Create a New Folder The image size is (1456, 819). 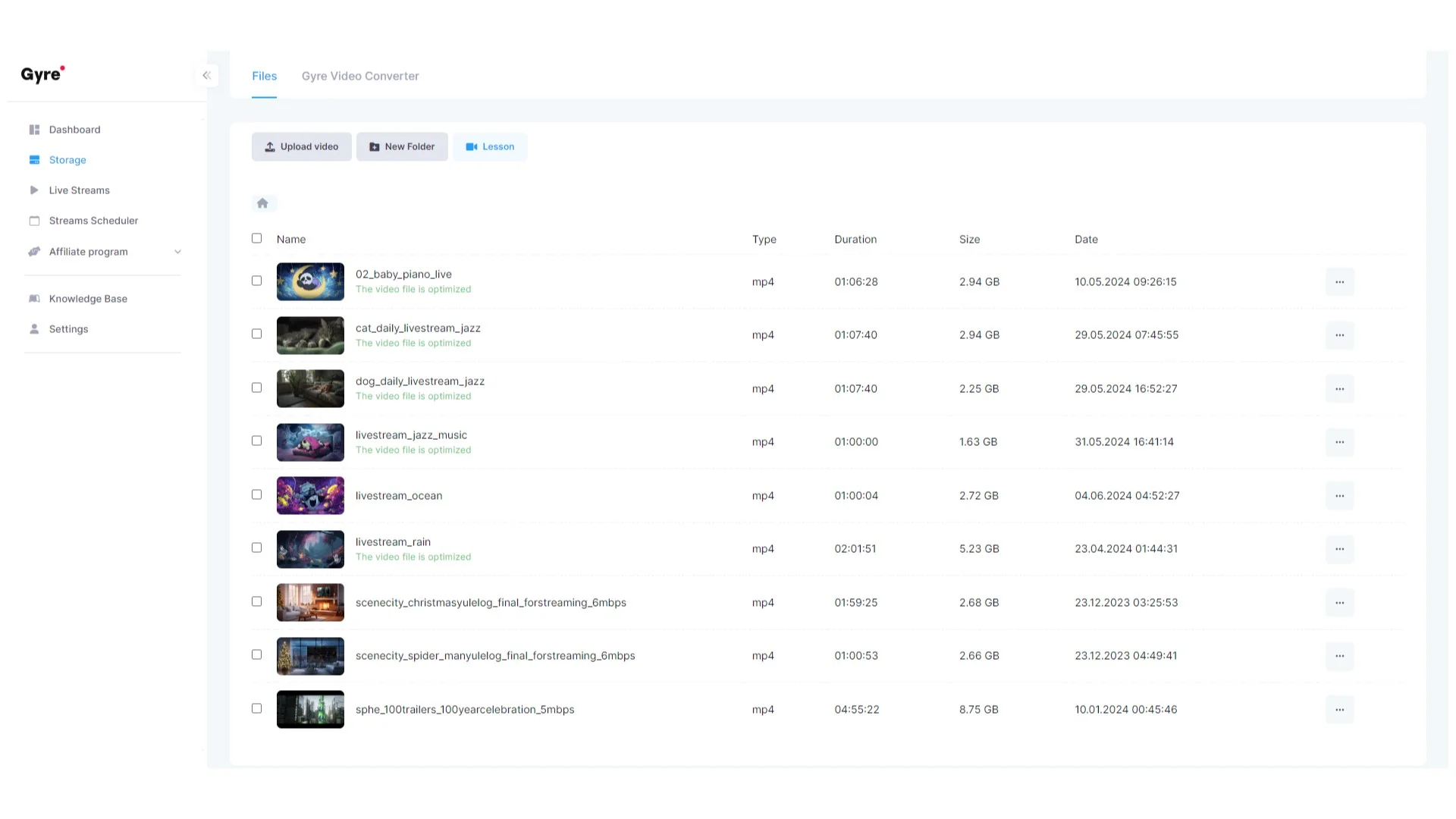point(402,146)
